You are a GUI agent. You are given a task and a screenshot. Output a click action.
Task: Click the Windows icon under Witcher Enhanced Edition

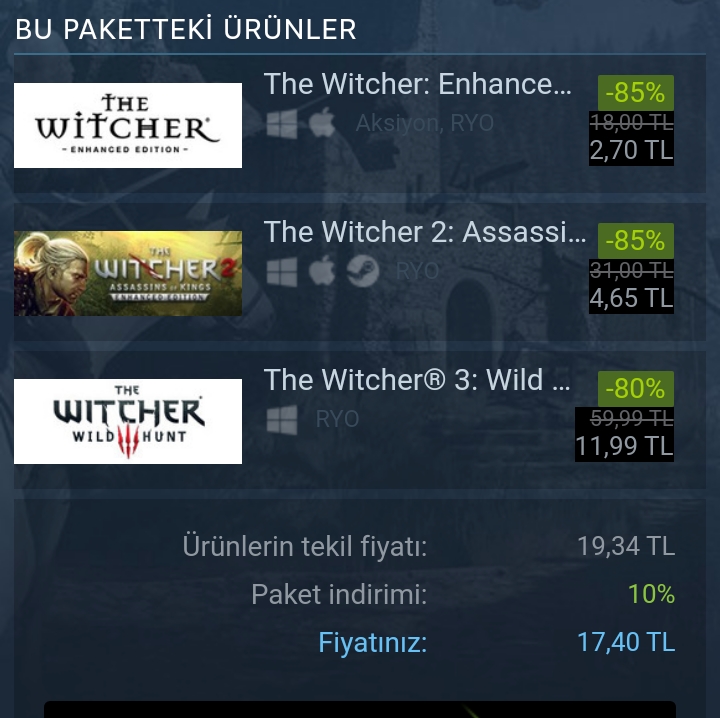click(x=282, y=123)
